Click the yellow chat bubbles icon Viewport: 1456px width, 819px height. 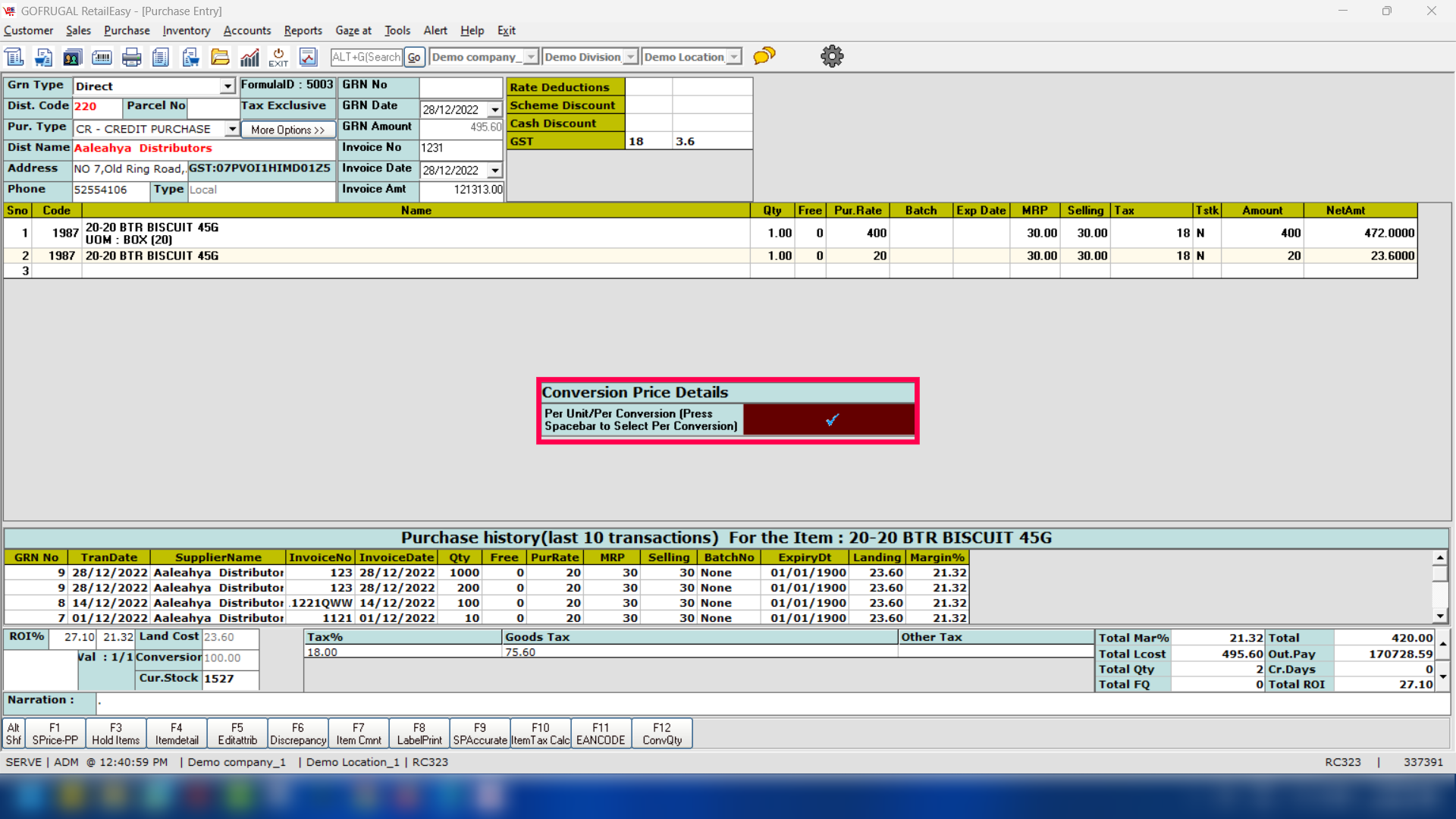pos(764,56)
